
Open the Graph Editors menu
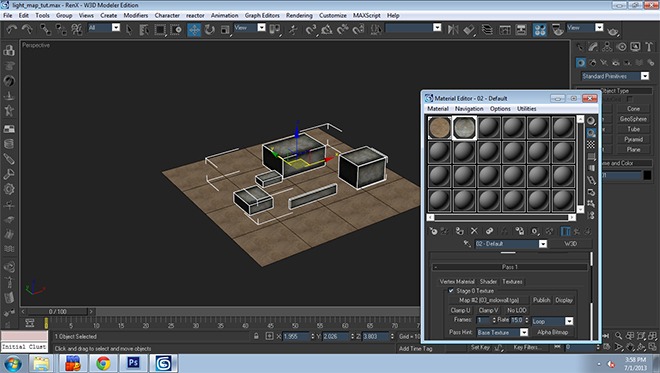coord(262,15)
